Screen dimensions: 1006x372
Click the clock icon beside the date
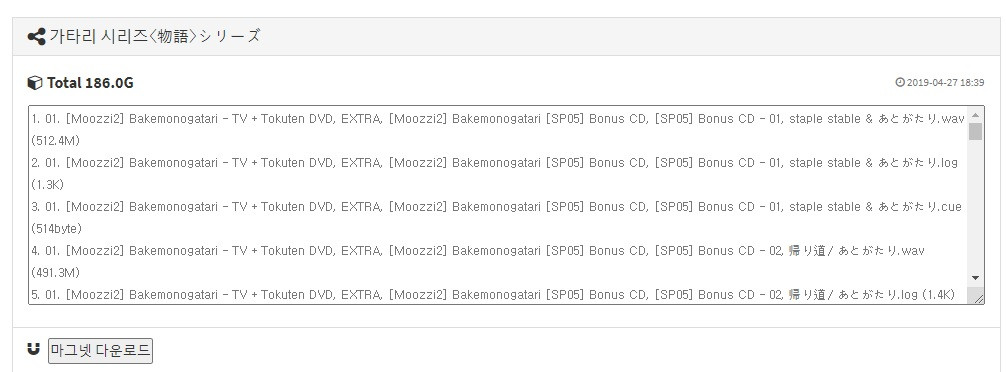click(x=900, y=82)
